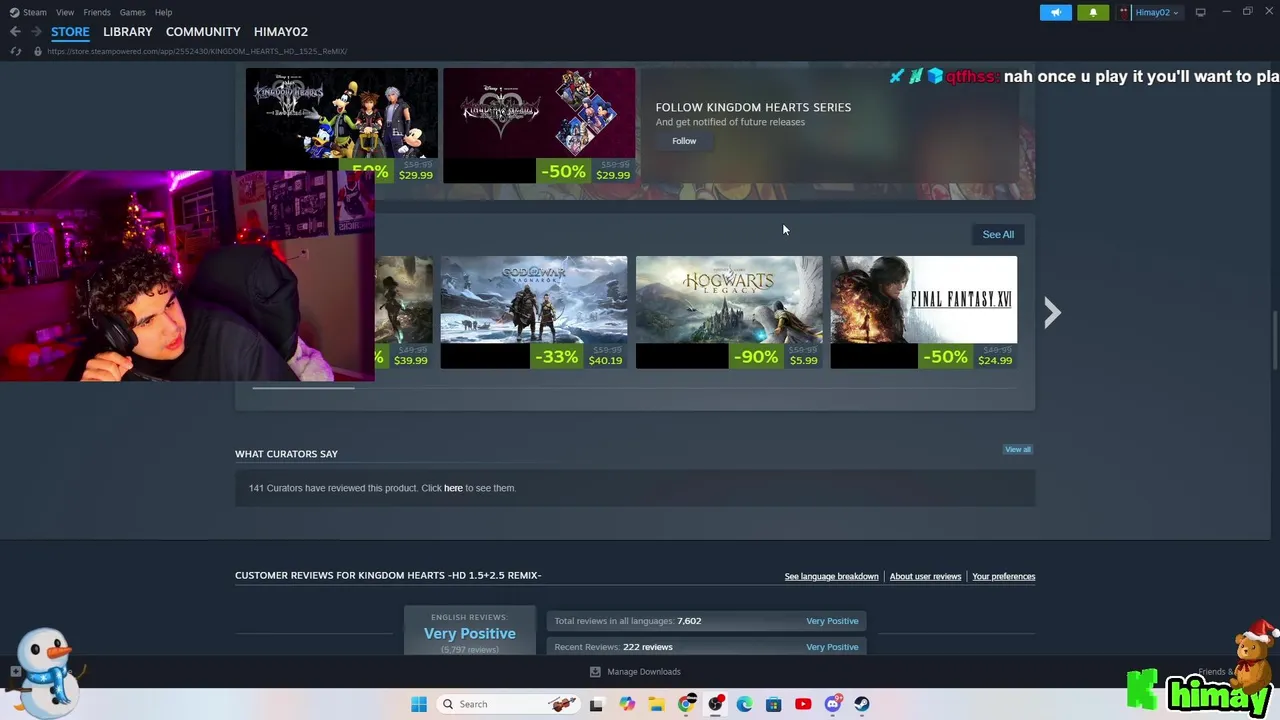Open Steam from the taskbar
1280x720 pixels.
[x=862, y=704]
